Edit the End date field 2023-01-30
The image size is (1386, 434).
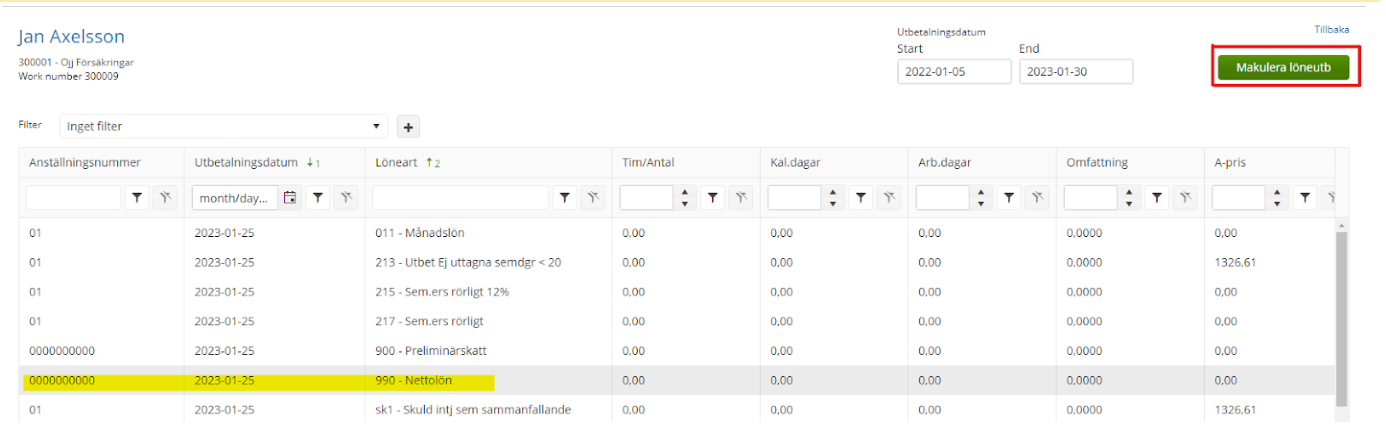coord(1076,71)
